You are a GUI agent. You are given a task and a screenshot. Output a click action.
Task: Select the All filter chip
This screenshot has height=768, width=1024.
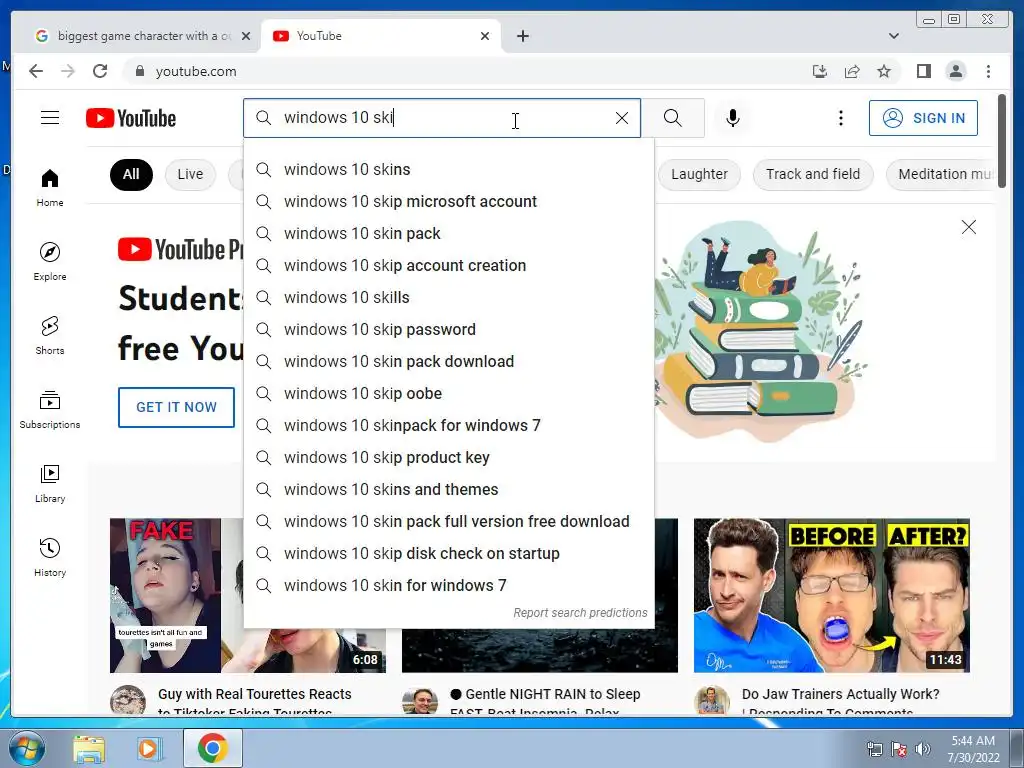131,174
